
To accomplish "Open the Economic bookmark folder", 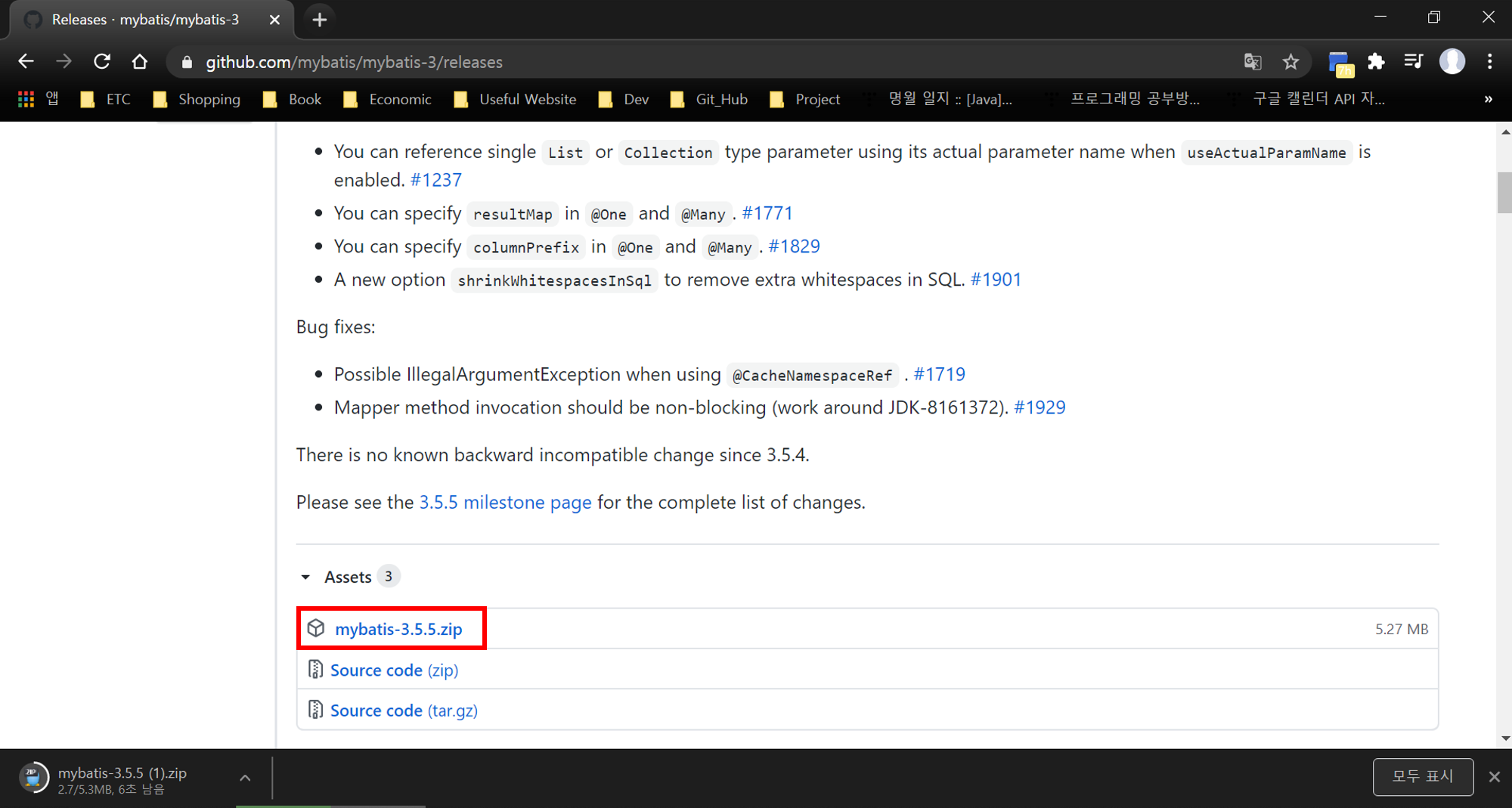I will click(x=387, y=99).
